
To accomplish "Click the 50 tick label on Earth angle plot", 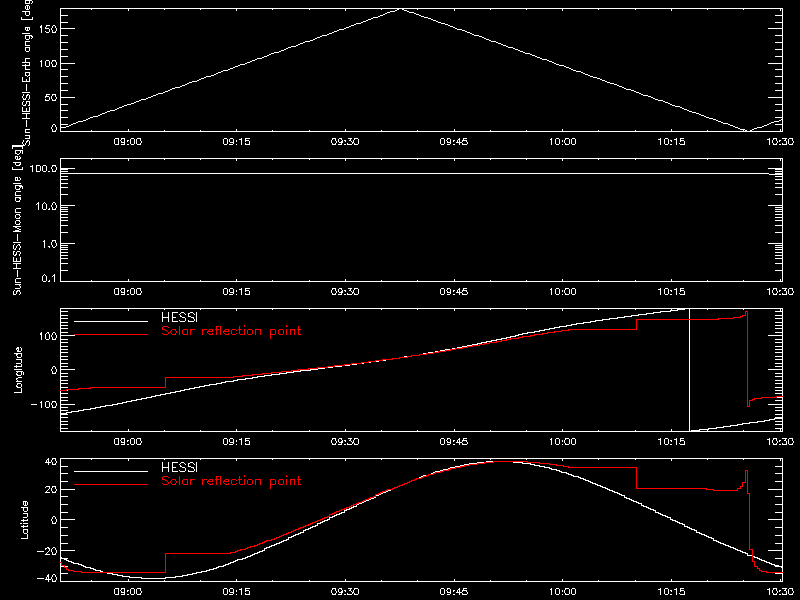I will click(51, 97).
